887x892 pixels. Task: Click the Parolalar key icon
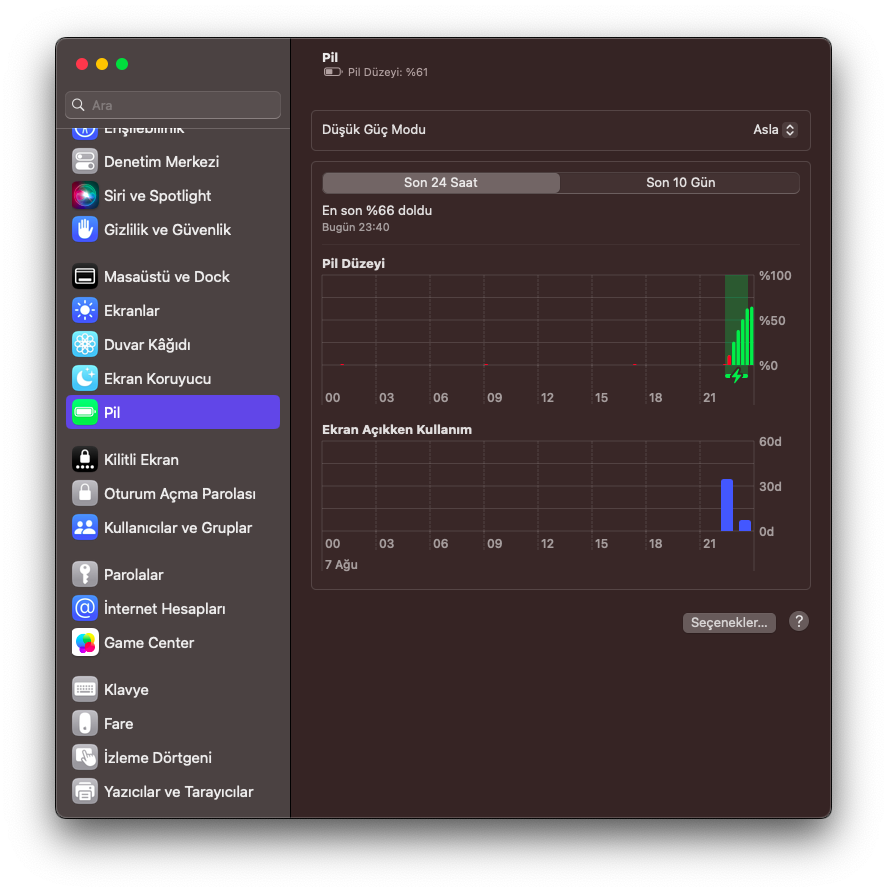[x=85, y=575]
